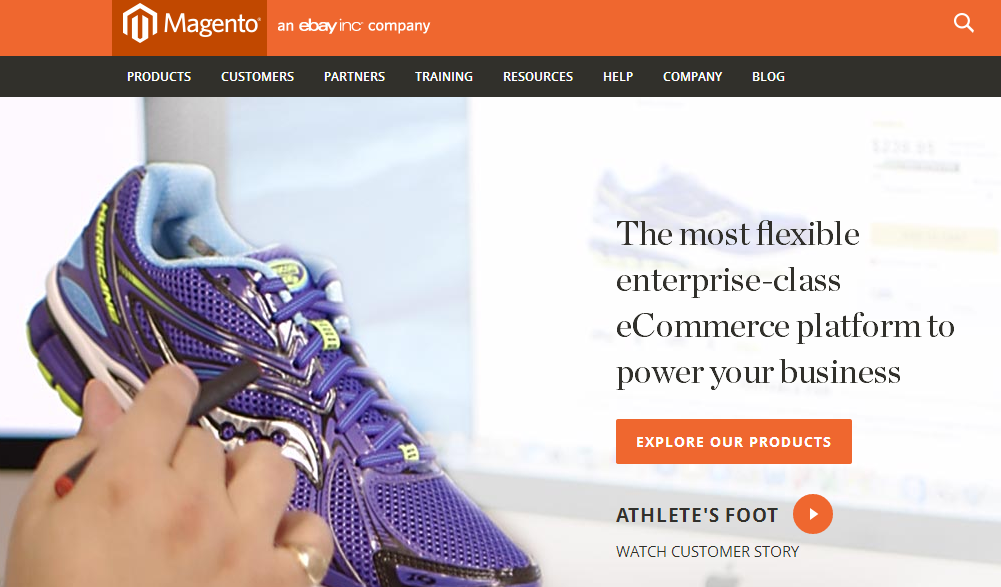The width and height of the screenshot is (1001, 587).
Task: Click the Magento hexagon logo icon
Action: pyautogui.click(x=140, y=24)
